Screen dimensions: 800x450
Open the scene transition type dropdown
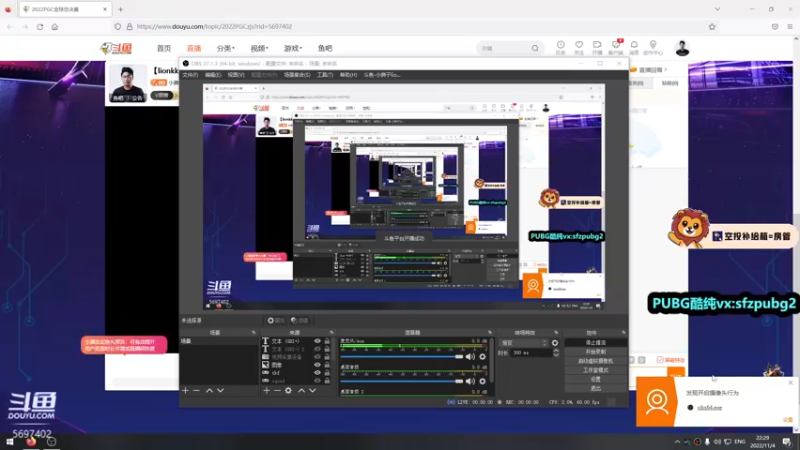523,343
